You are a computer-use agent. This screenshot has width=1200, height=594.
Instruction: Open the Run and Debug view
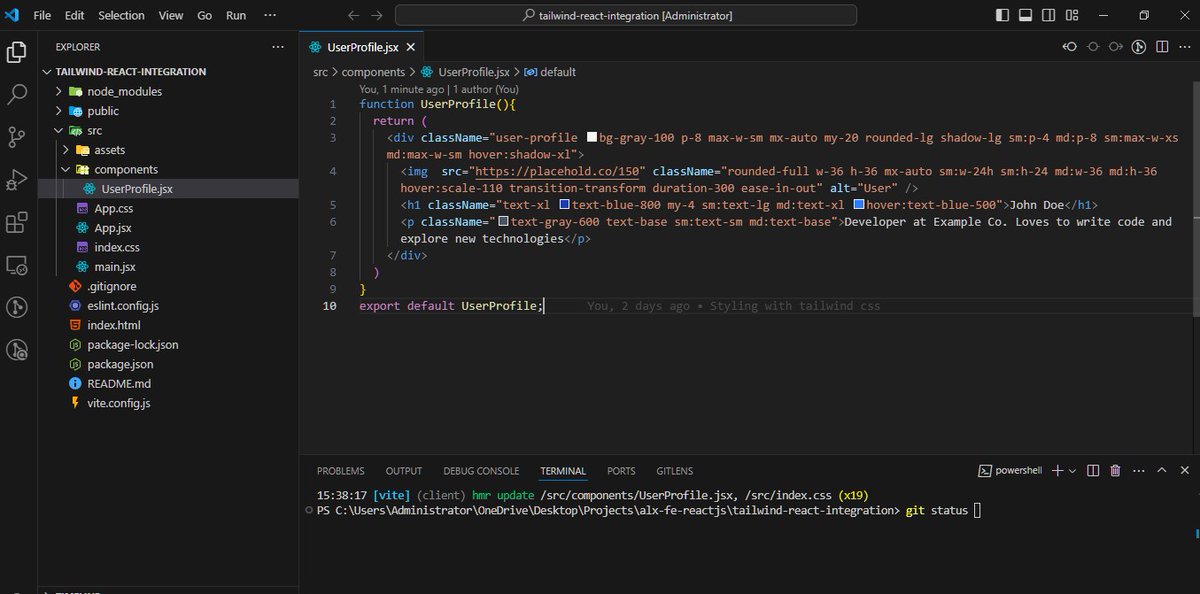point(17,180)
